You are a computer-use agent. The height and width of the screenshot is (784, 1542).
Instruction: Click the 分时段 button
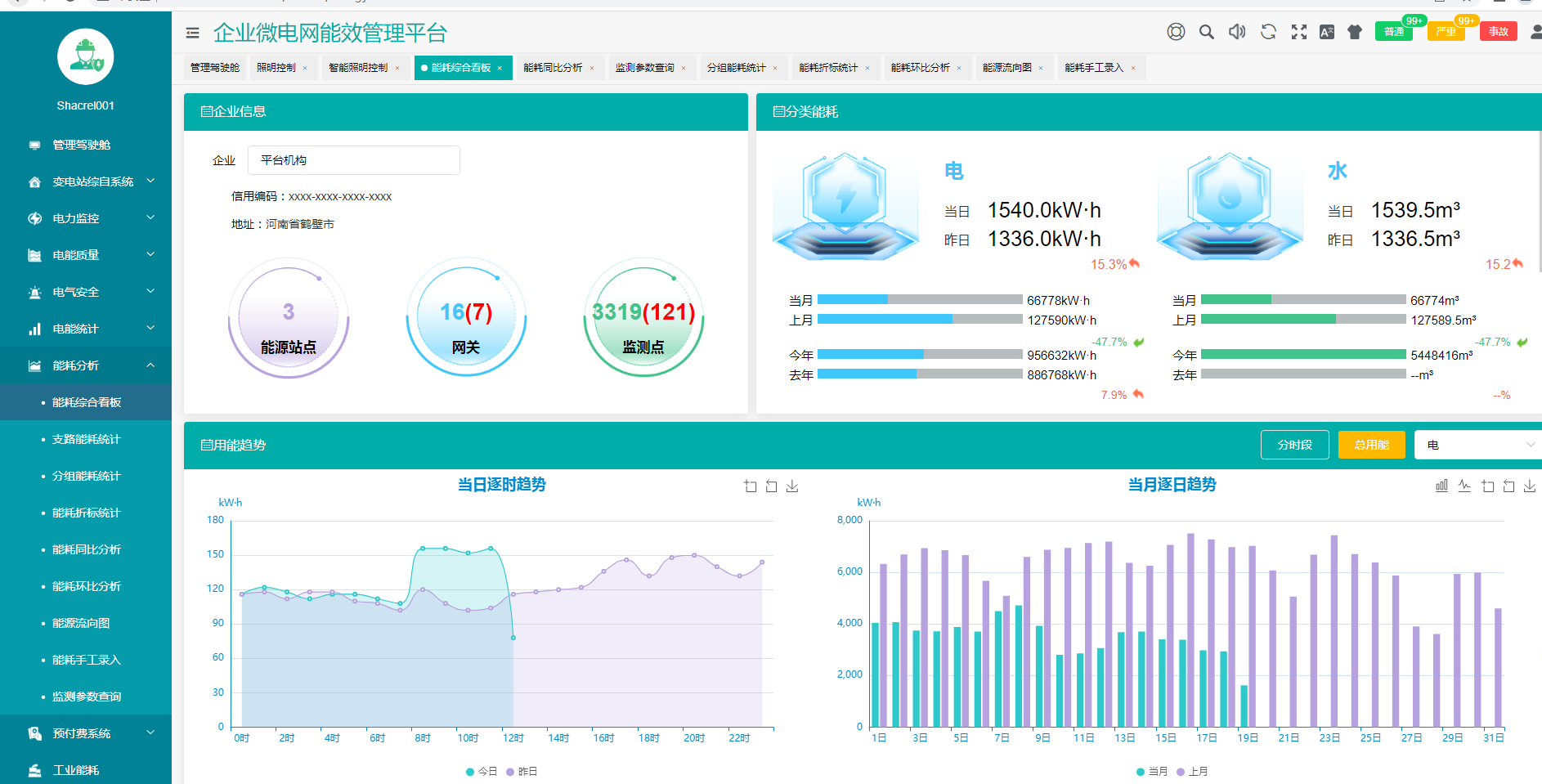pos(1294,445)
